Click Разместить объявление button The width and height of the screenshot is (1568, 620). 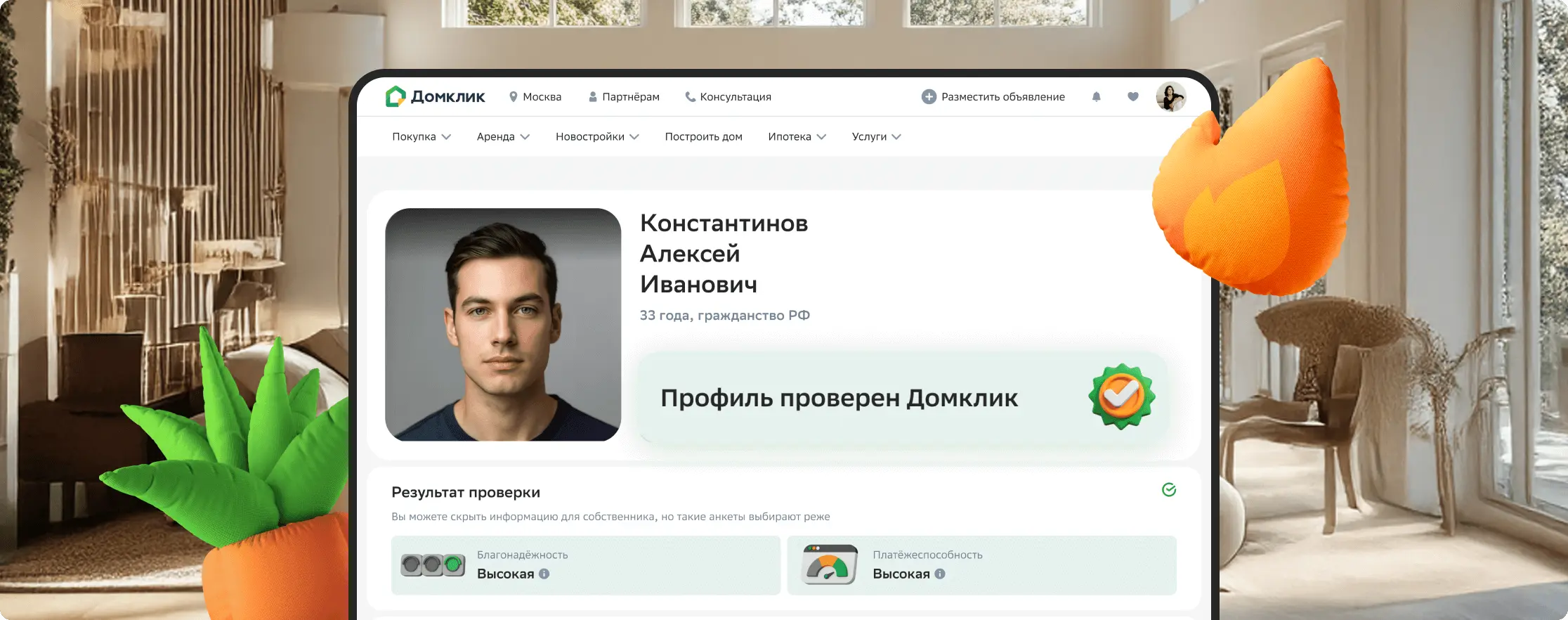993,97
